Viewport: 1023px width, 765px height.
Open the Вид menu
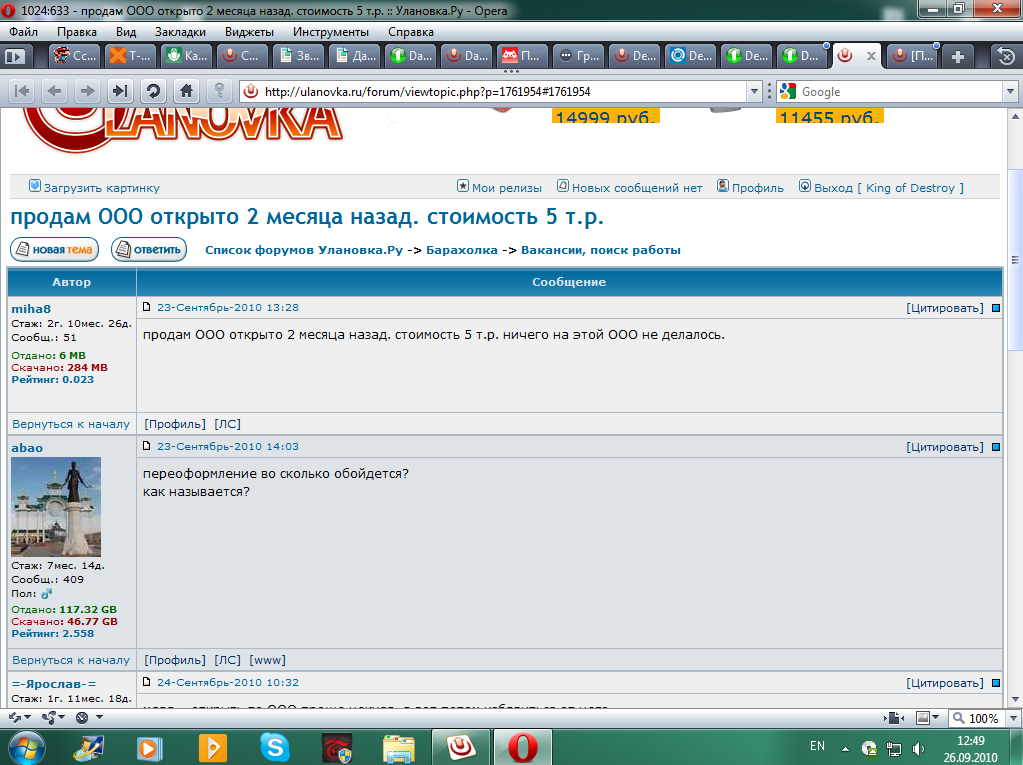click(126, 32)
